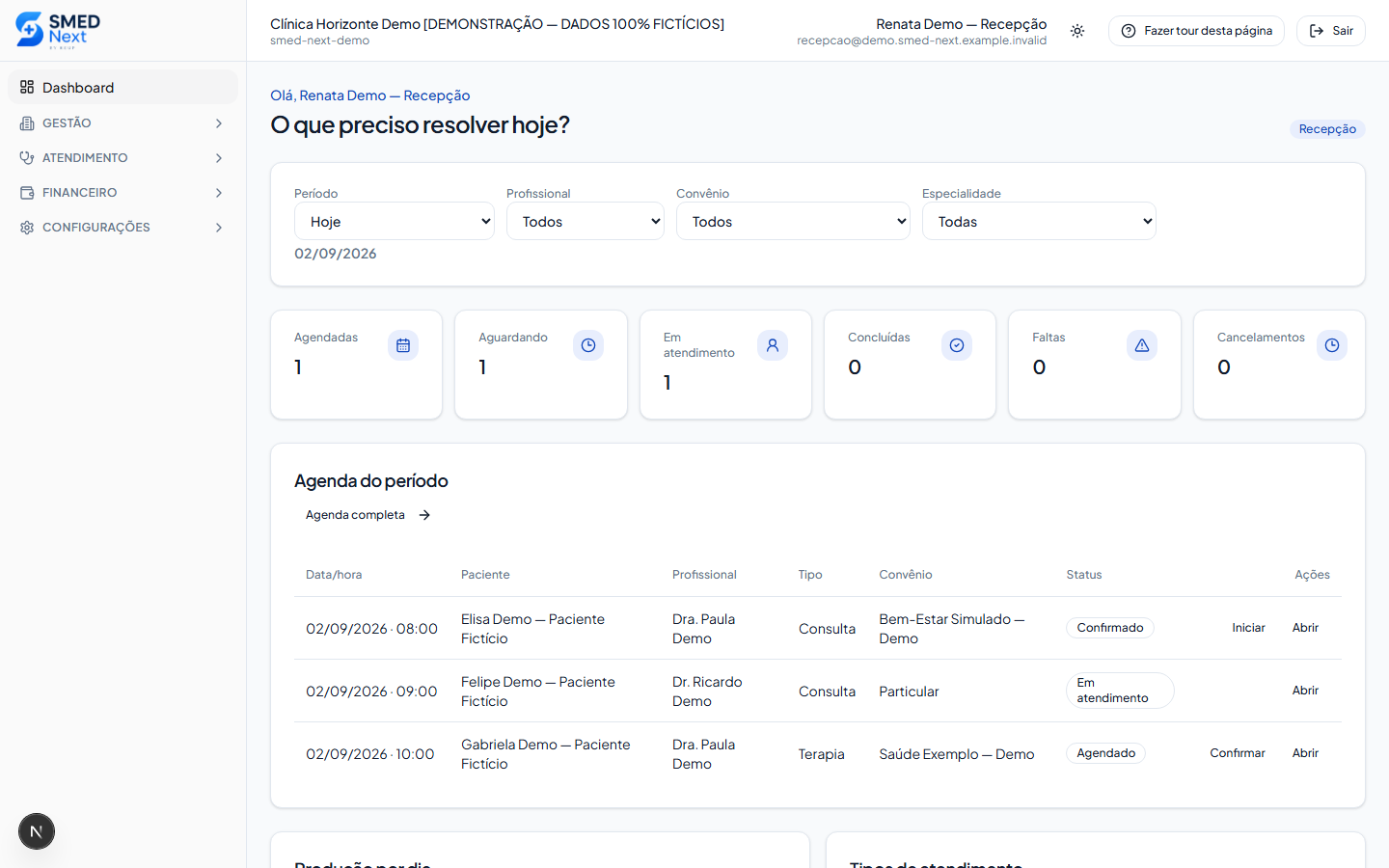
Task: Click the Dr. Ricardo Demo cell
Action: pos(707,692)
